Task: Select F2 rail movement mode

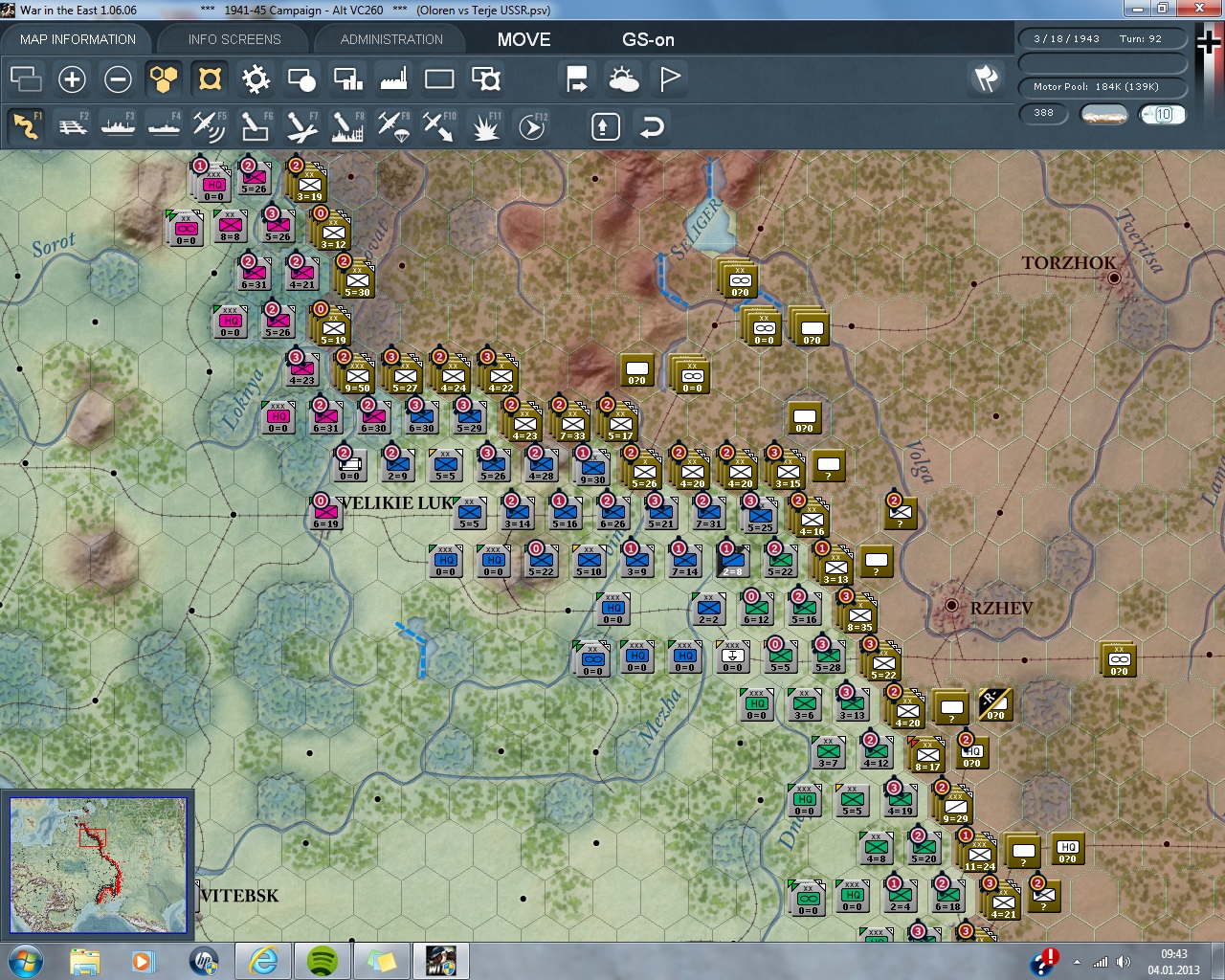Action: (72, 126)
